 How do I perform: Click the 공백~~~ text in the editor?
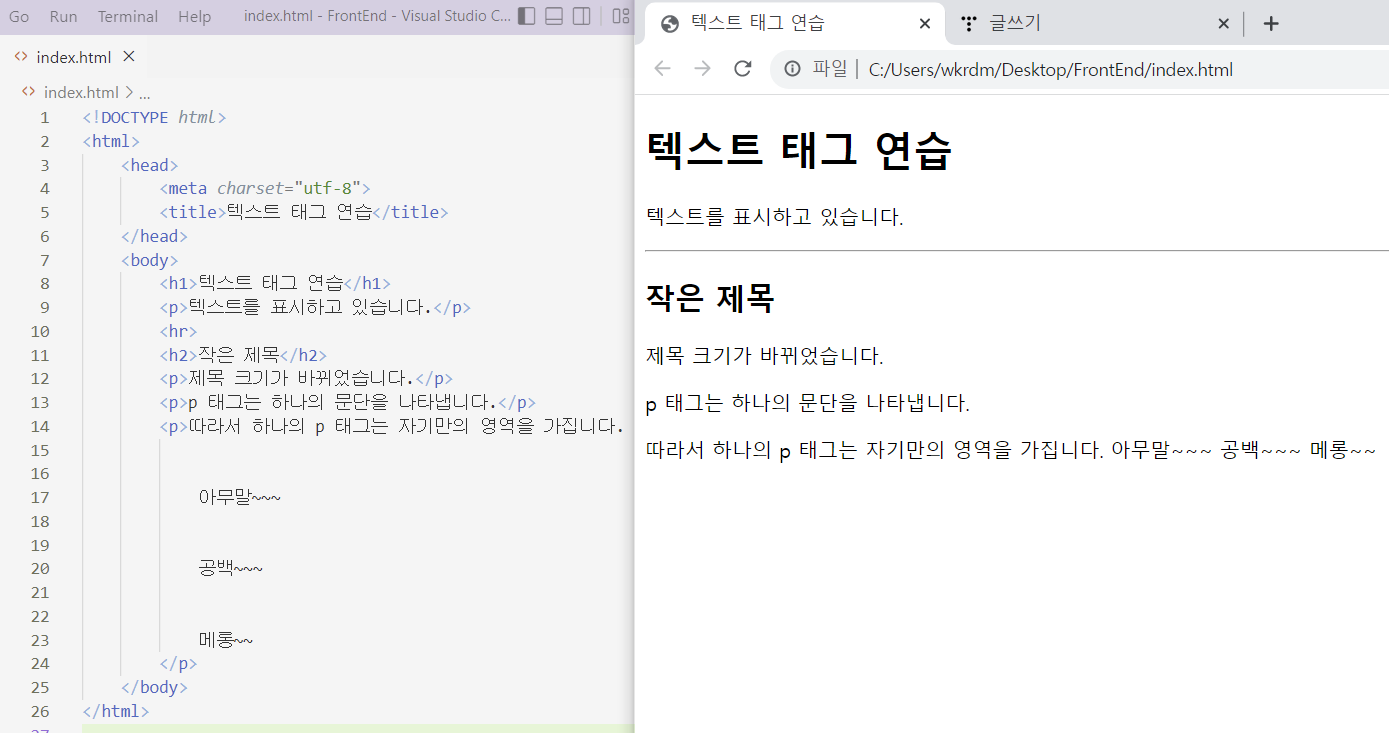tap(230, 568)
